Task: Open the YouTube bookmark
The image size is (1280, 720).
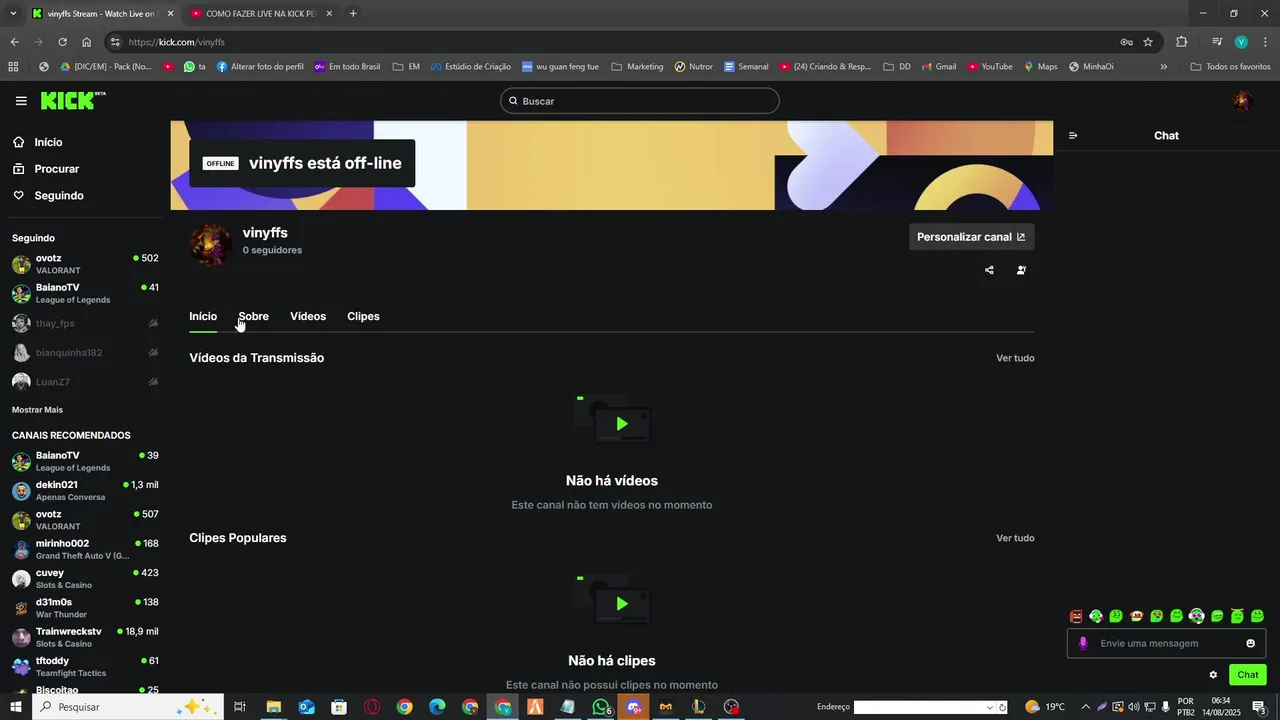Action: 990,67
